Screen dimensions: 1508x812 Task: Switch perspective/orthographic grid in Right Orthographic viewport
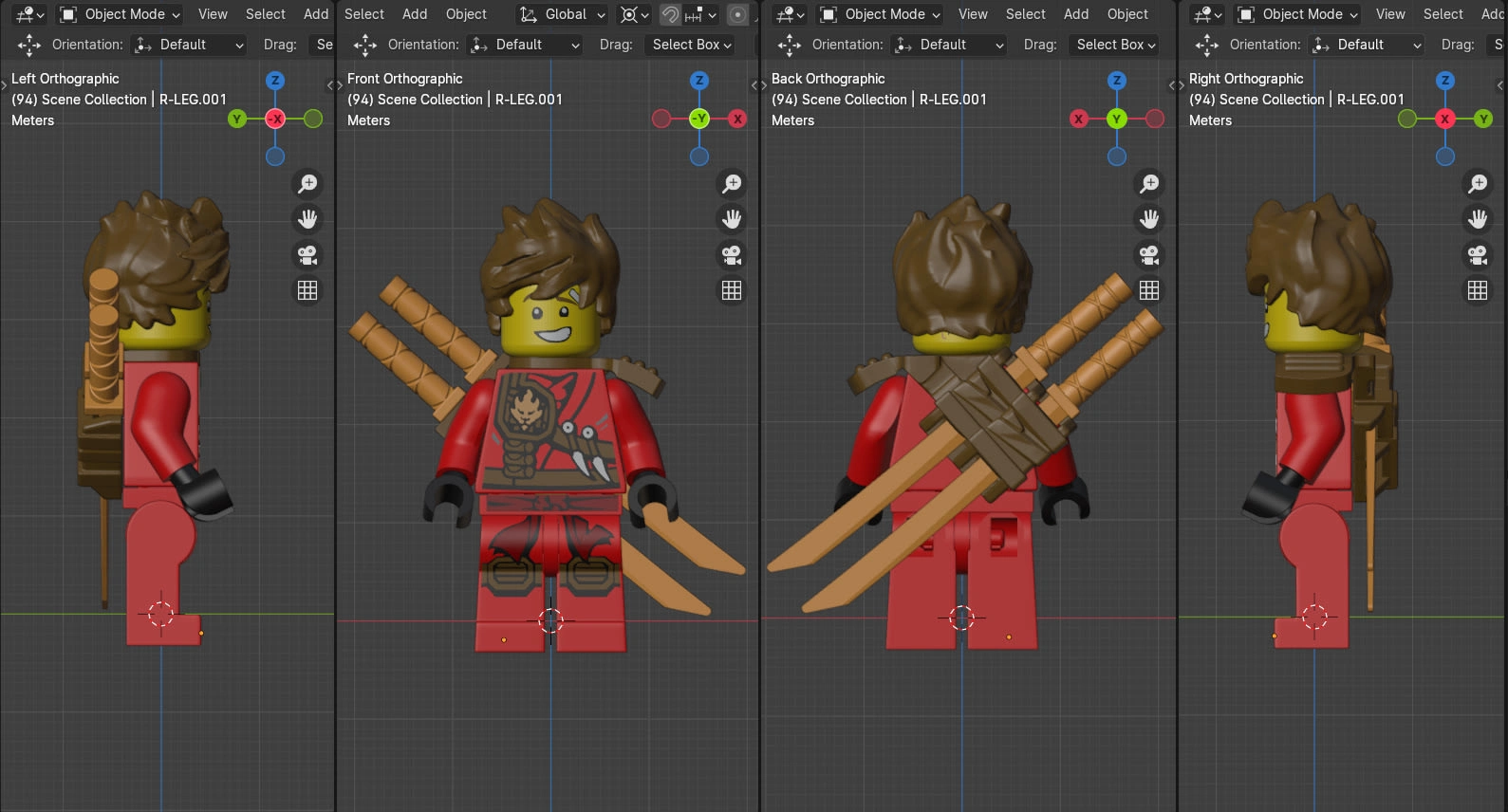(1478, 290)
